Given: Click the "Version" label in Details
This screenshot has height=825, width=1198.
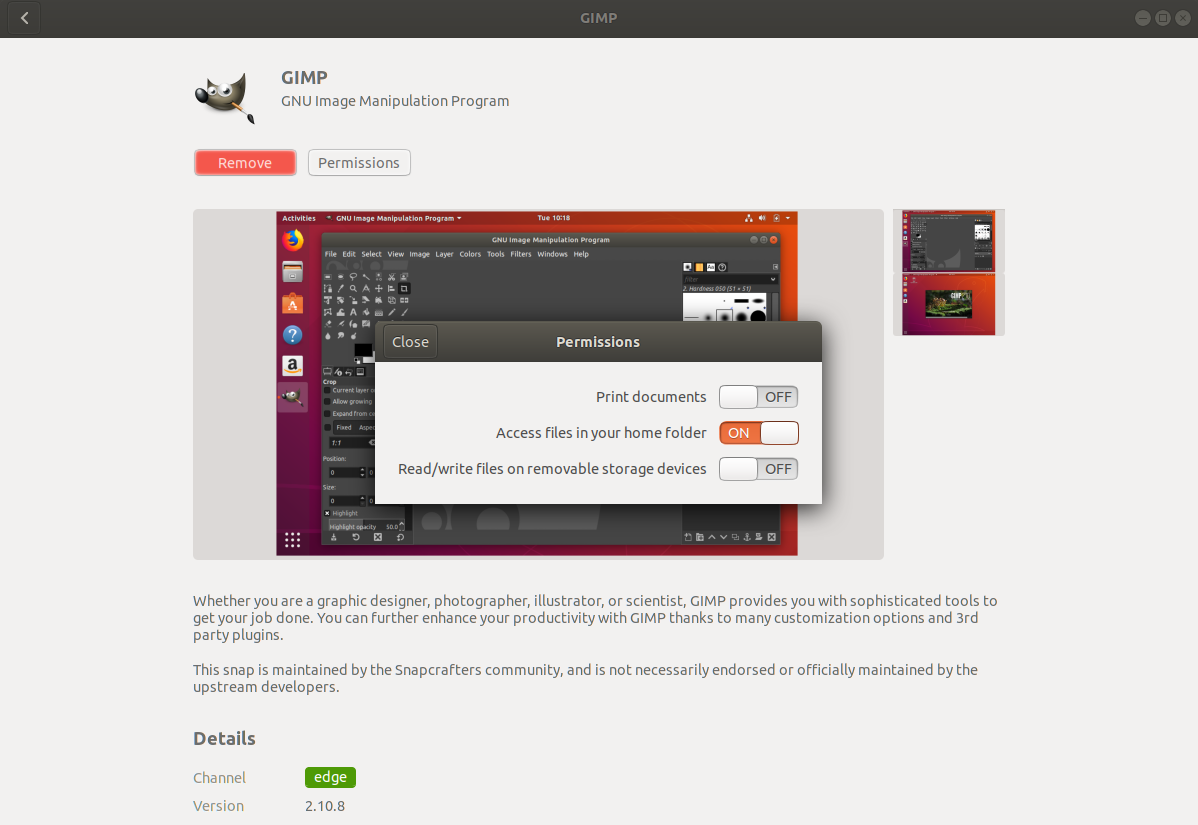Looking at the screenshot, I should pyautogui.click(x=219, y=806).
